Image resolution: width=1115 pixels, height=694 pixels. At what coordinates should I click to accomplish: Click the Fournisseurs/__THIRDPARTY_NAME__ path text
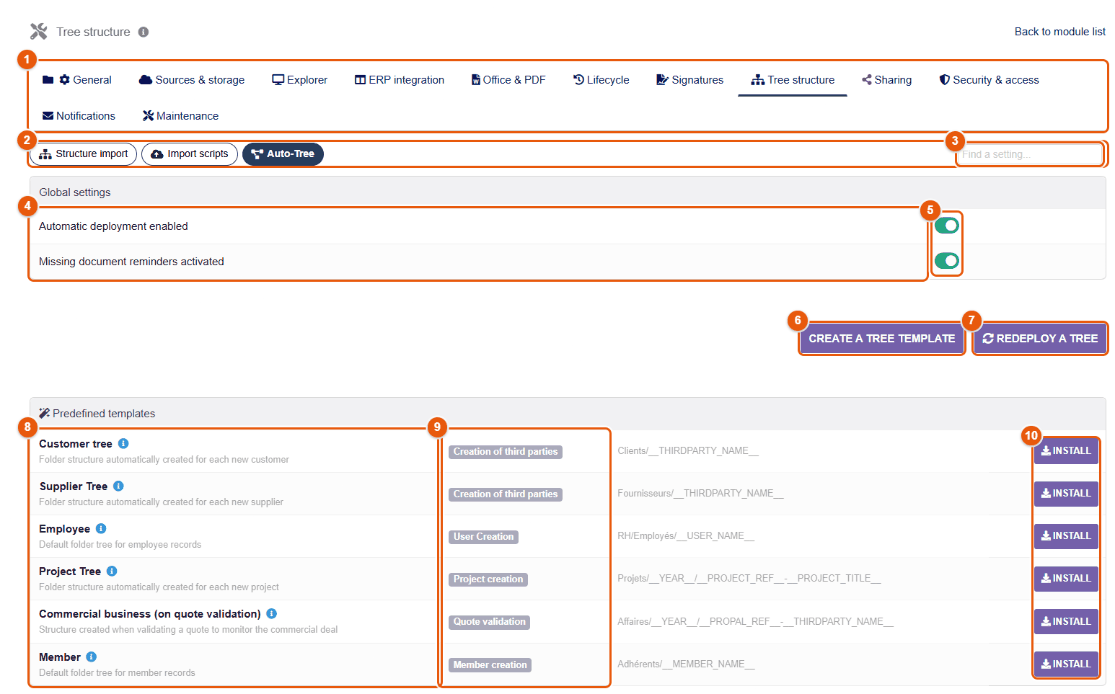(700, 493)
